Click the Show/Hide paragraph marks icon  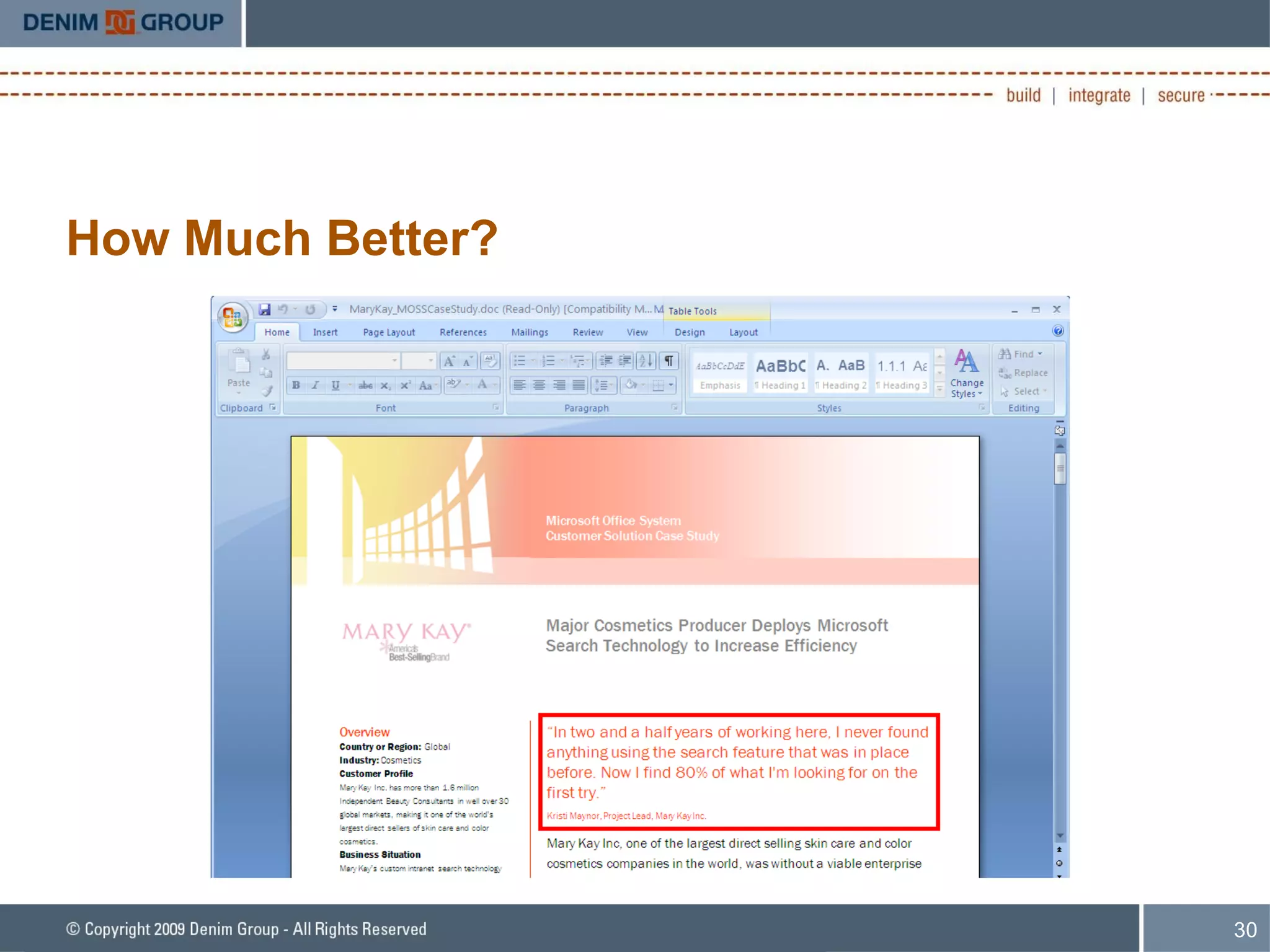(668, 361)
